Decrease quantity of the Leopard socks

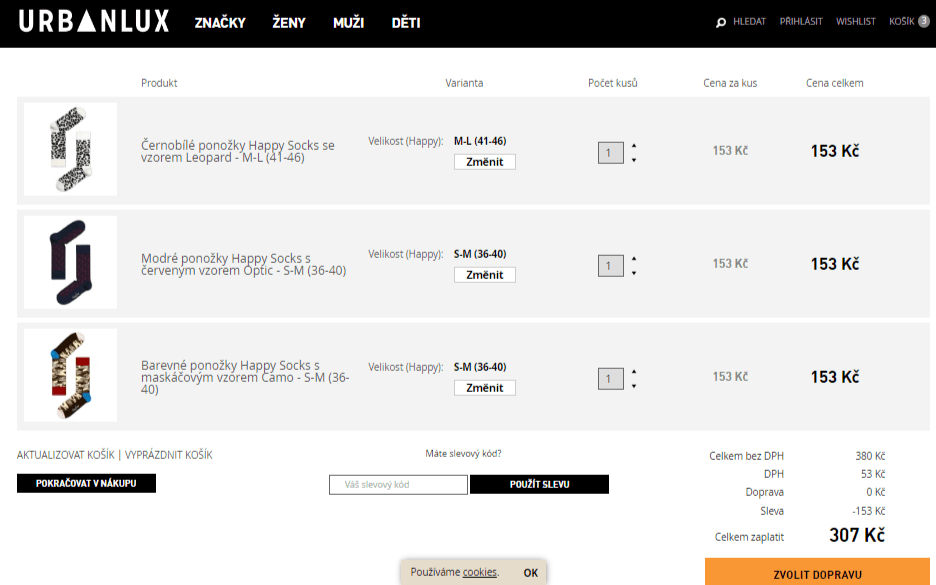coord(634,160)
